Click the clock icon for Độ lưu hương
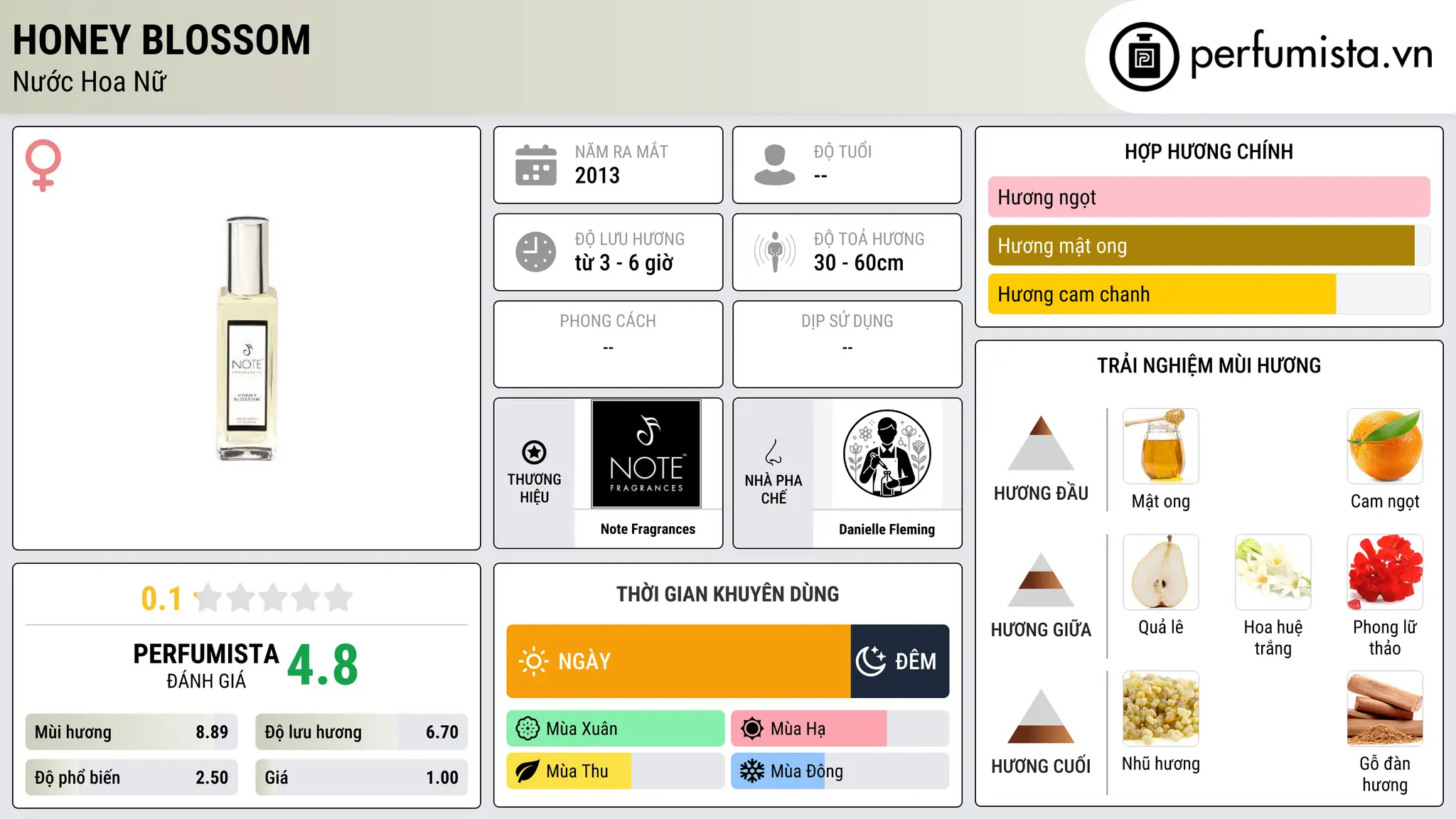Viewport: 1456px width, 819px height. pyautogui.click(x=536, y=252)
